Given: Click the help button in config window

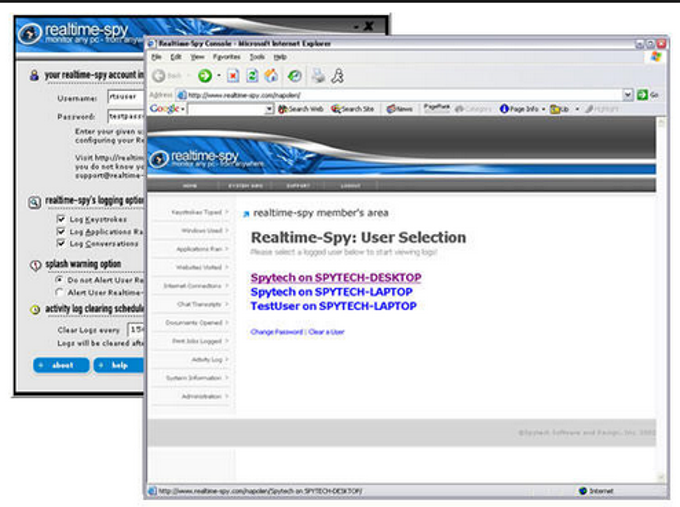Looking at the screenshot, I should pos(119,365).
